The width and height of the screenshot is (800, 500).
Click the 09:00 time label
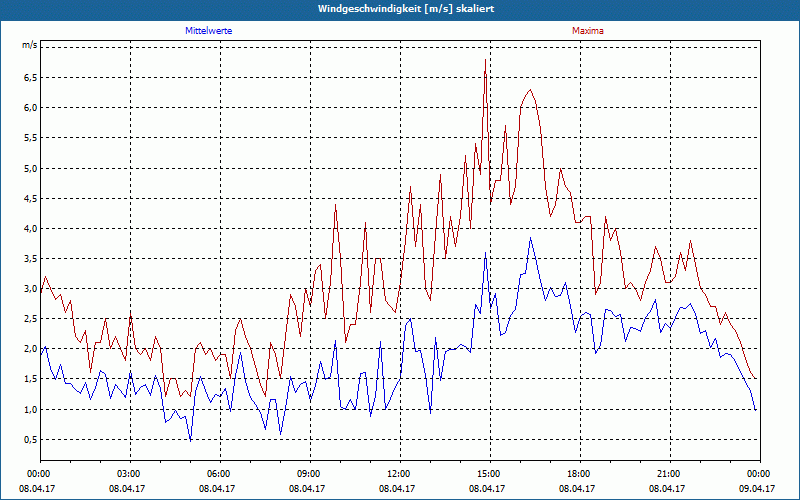click(x=310, y=474)
